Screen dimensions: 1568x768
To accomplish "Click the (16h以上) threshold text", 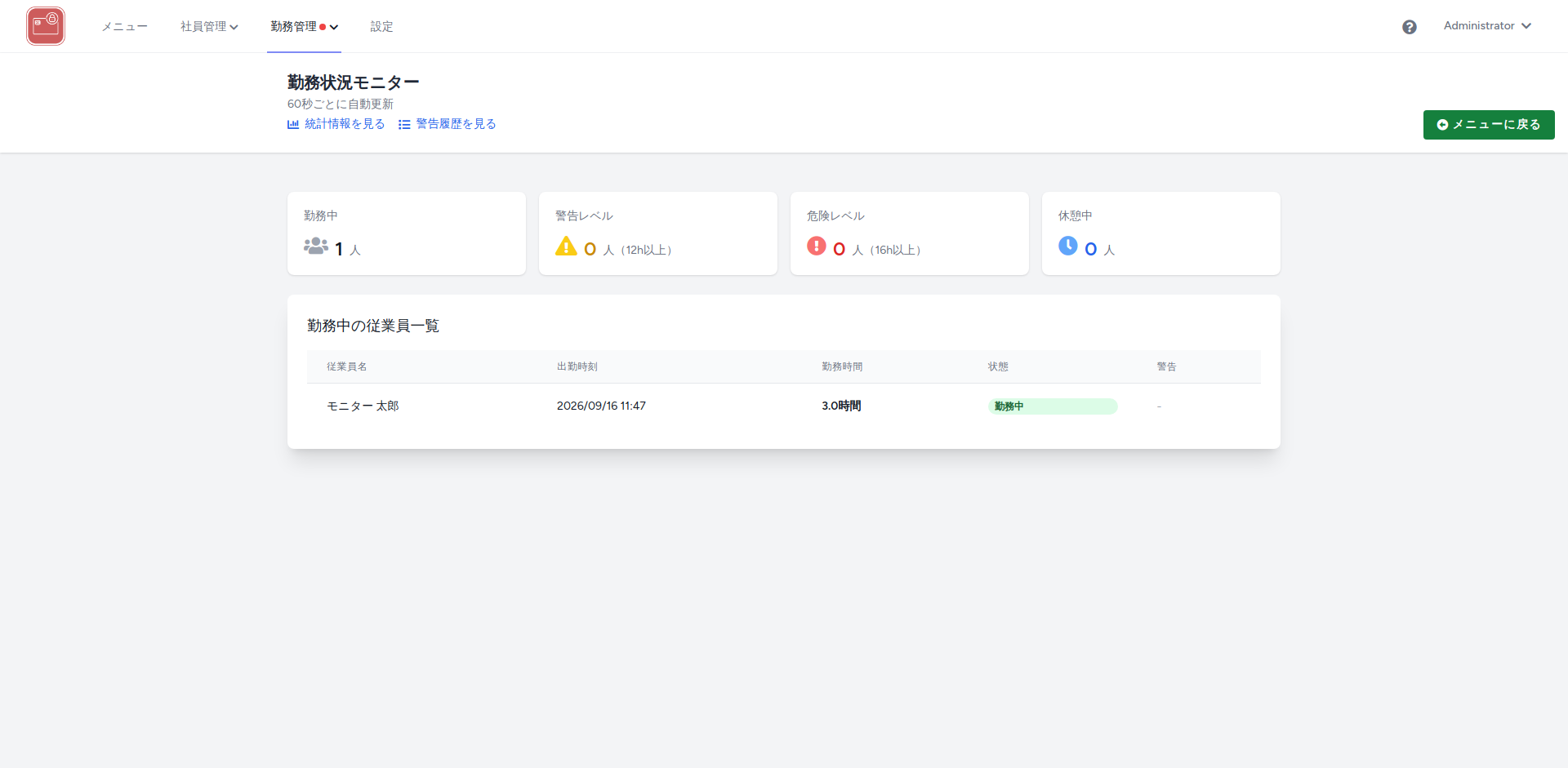I will (x=895, y=250).
